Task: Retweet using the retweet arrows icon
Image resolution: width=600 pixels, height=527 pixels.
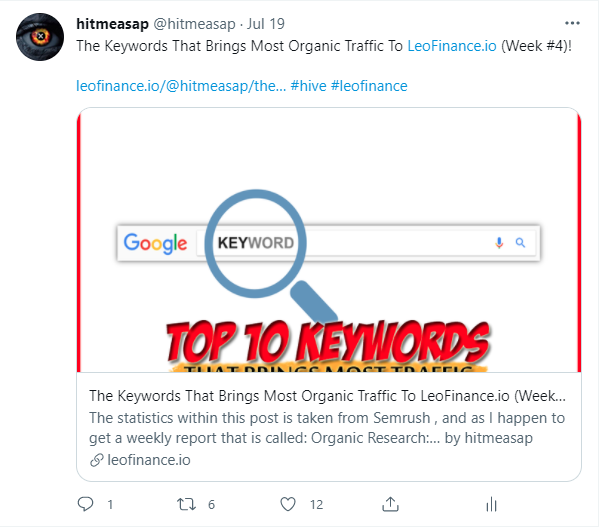Action: pos(186,504)
